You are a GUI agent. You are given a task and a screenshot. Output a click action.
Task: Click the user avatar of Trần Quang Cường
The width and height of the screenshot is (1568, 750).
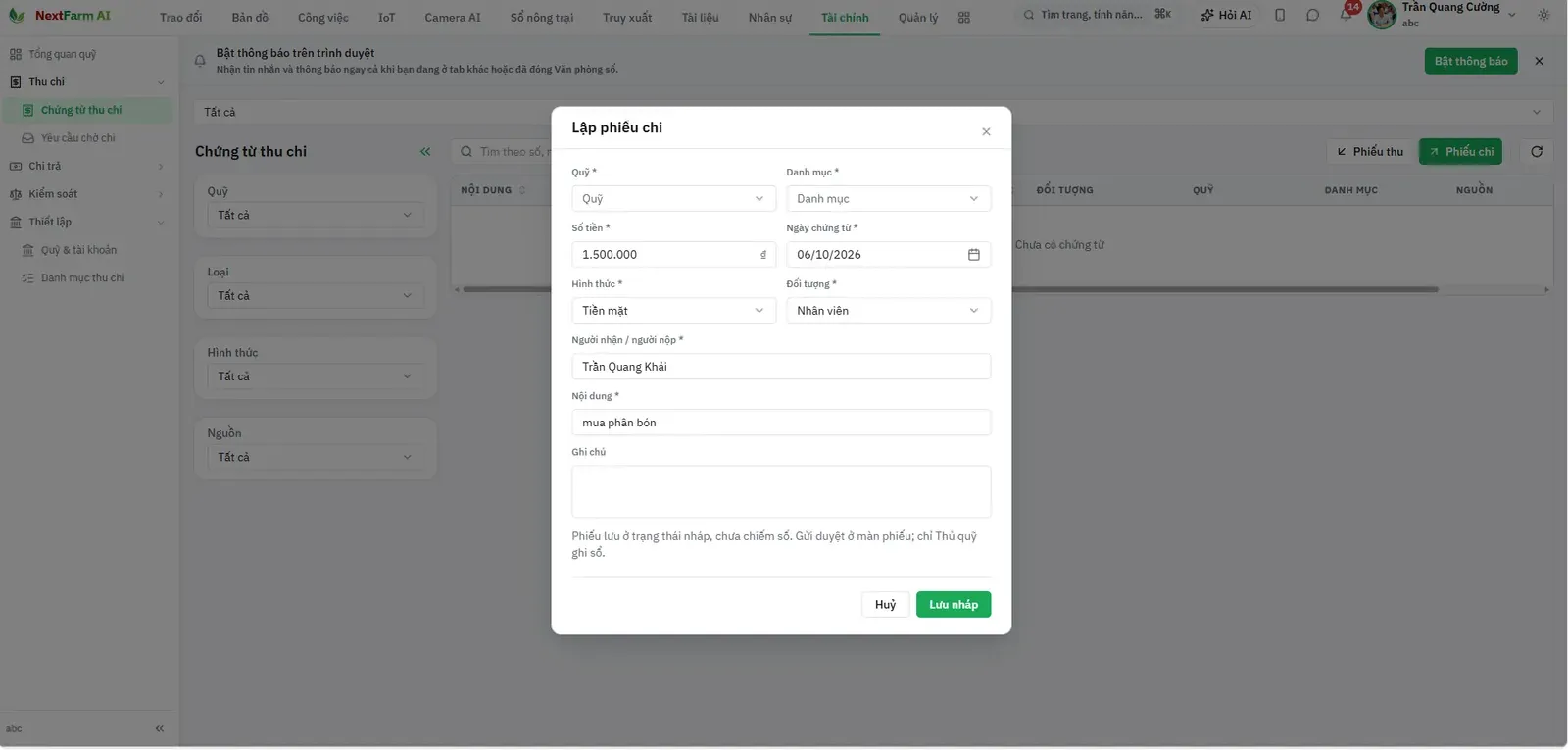pyautogui.click(x=1382, y=15)
